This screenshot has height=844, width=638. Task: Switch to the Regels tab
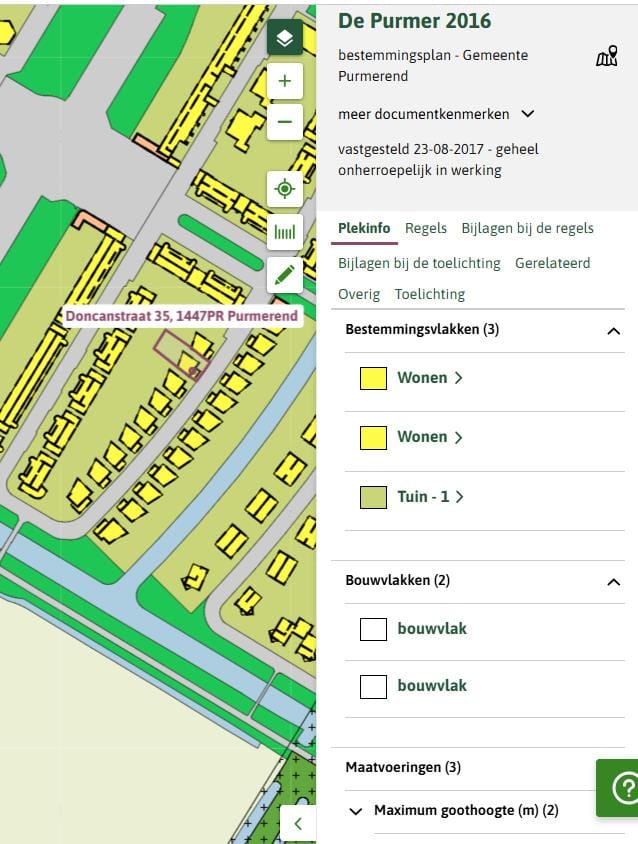coord(426,228)
